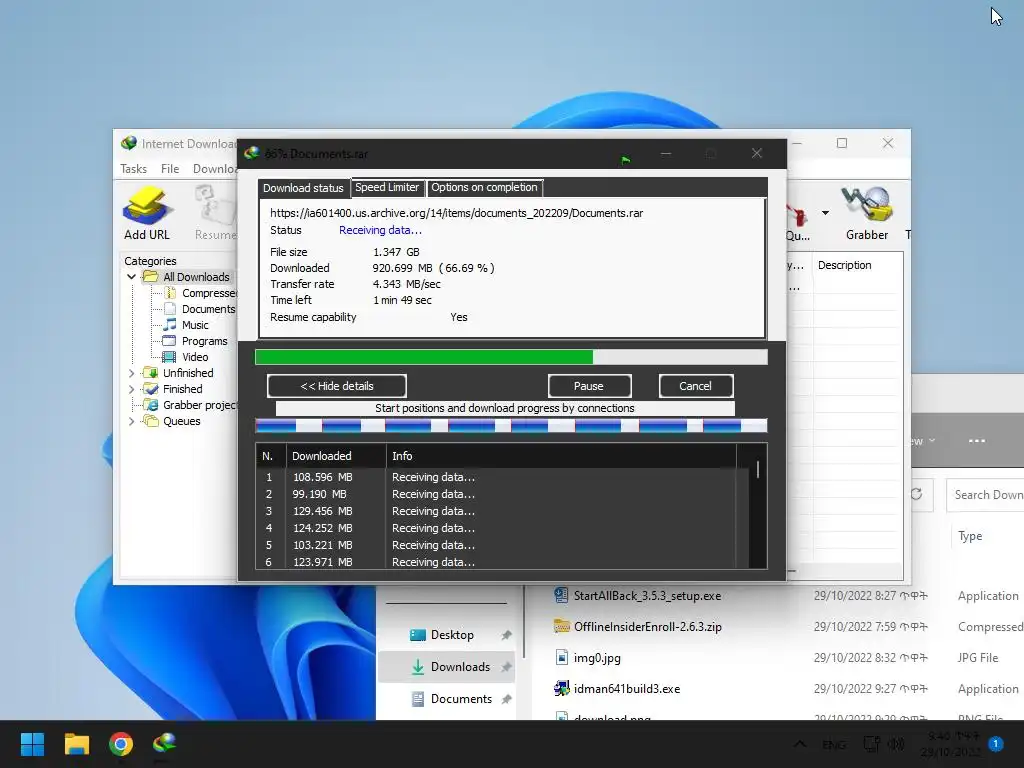Viewport: 1024px width, 768px height.
Task: Select the Programs category
Action: [x=204, y=341]
